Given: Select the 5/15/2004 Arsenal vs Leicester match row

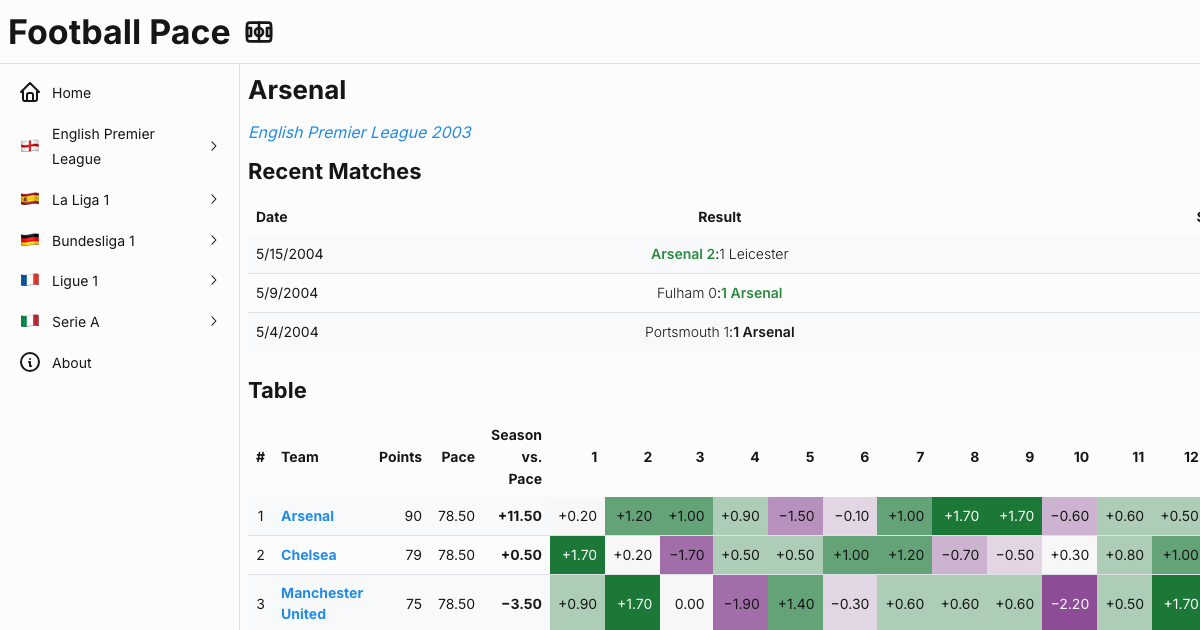Looking at the screenshot, I should pos(719,254).
